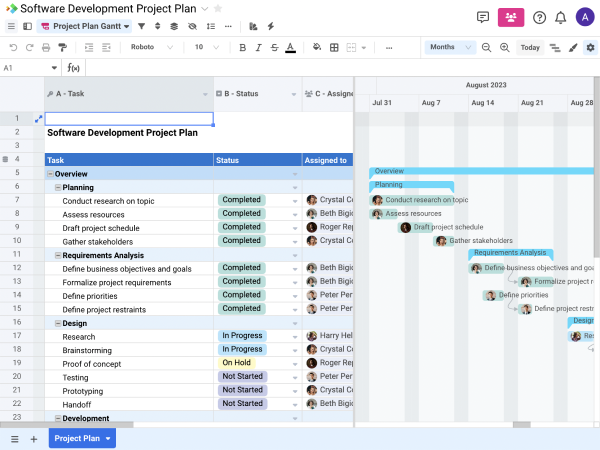This screenshot has width=600, height=450.
Task: Open the text color picker
Action: click(290, 47)
